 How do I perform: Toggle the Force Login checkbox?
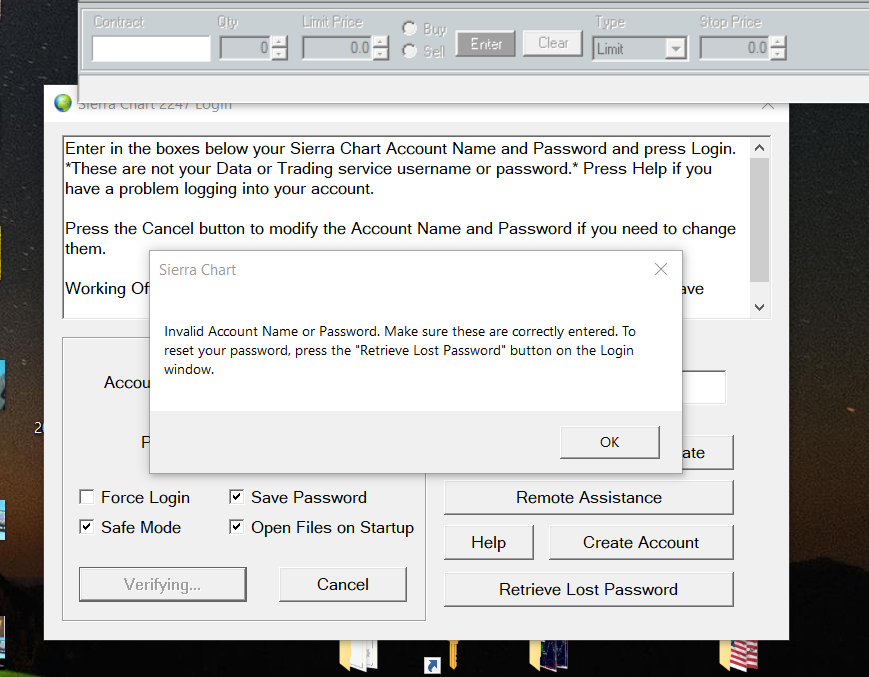(86, 497)
